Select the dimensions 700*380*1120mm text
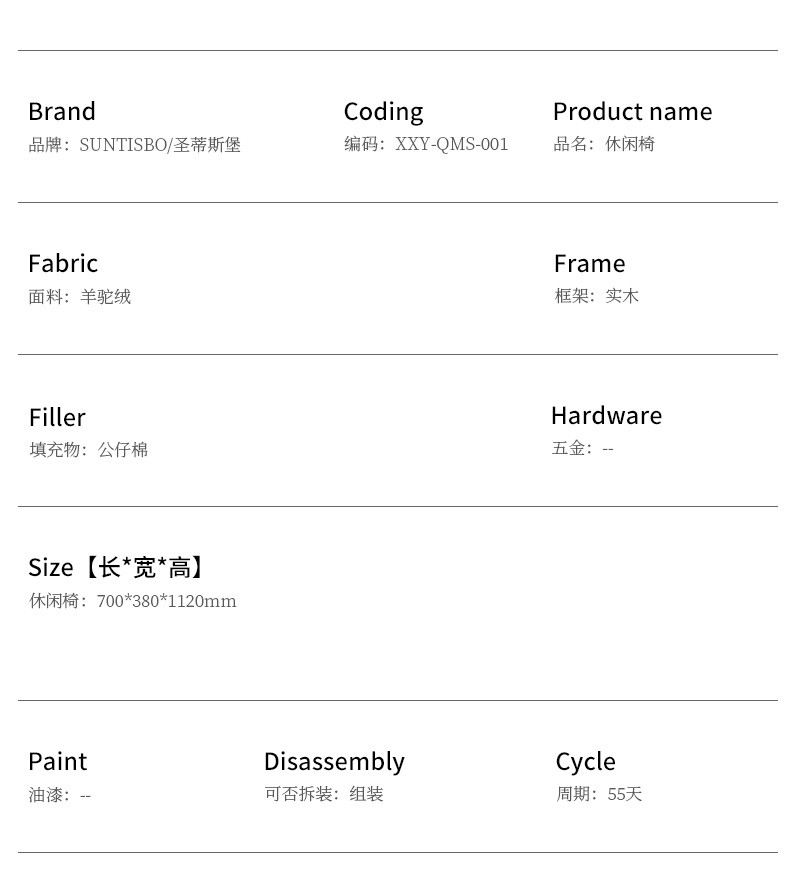This screenshot has height=894, width=790. click(x=166, y=601)
